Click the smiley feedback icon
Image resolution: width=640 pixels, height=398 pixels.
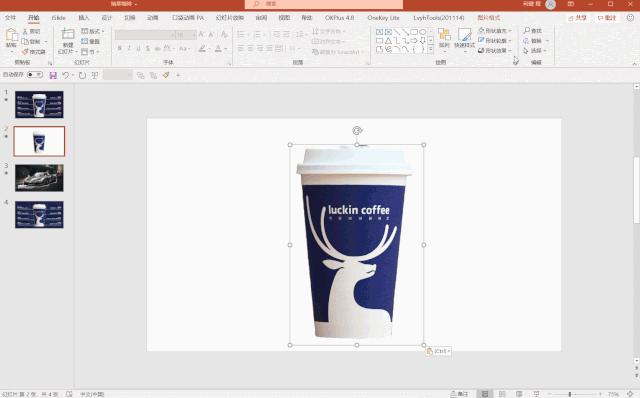pos(630,18)
